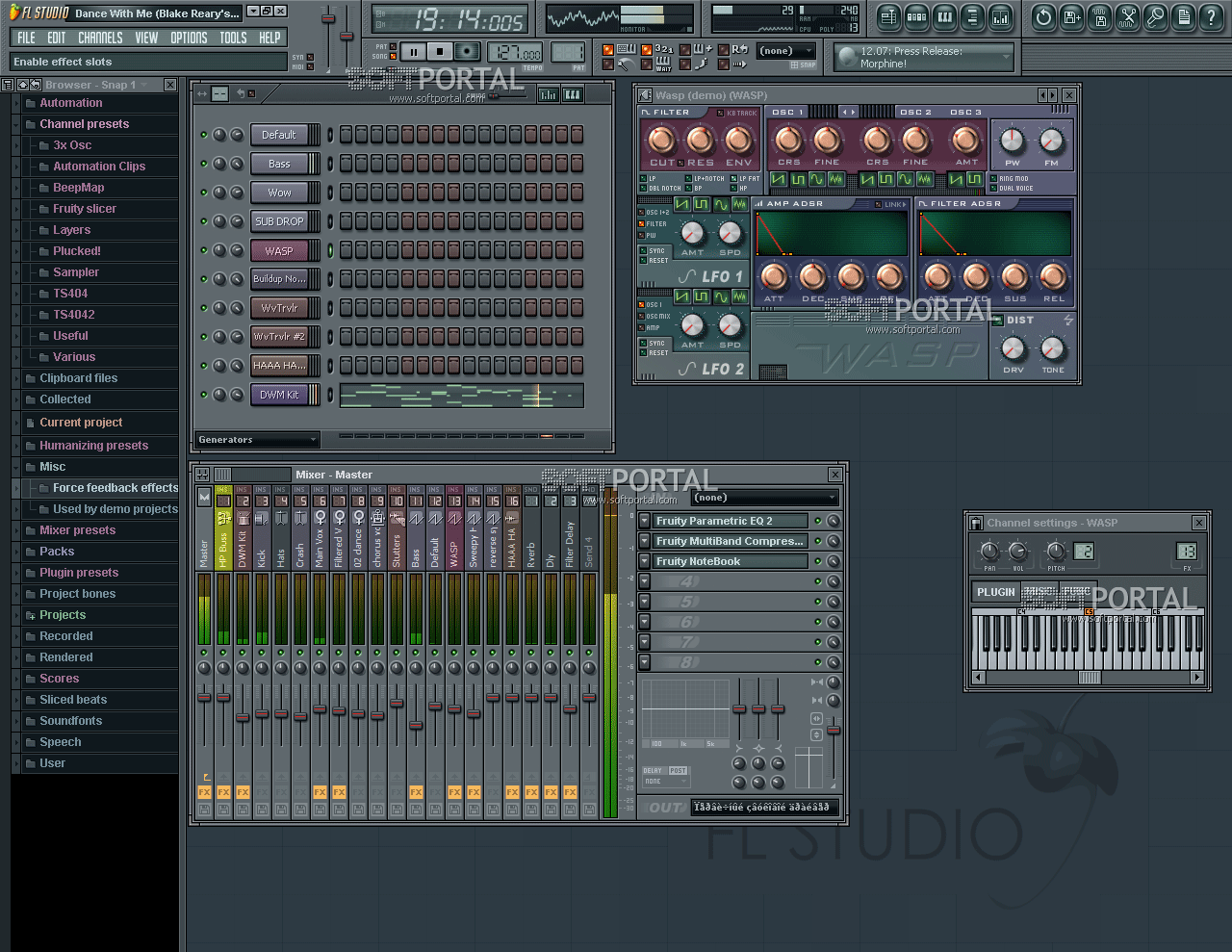Click the undo icon in top toolbar
Viewport: 1232px width, 952px height.
[x=1043, y=16]
